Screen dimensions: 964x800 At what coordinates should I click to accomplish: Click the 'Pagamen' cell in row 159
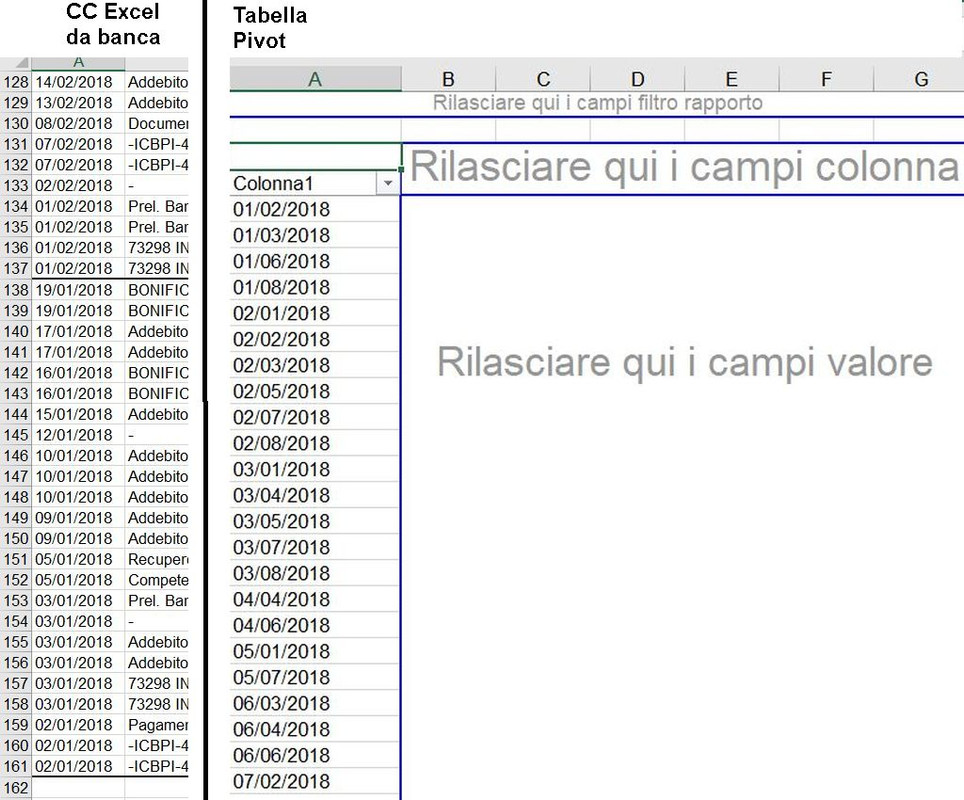point(157,725)
